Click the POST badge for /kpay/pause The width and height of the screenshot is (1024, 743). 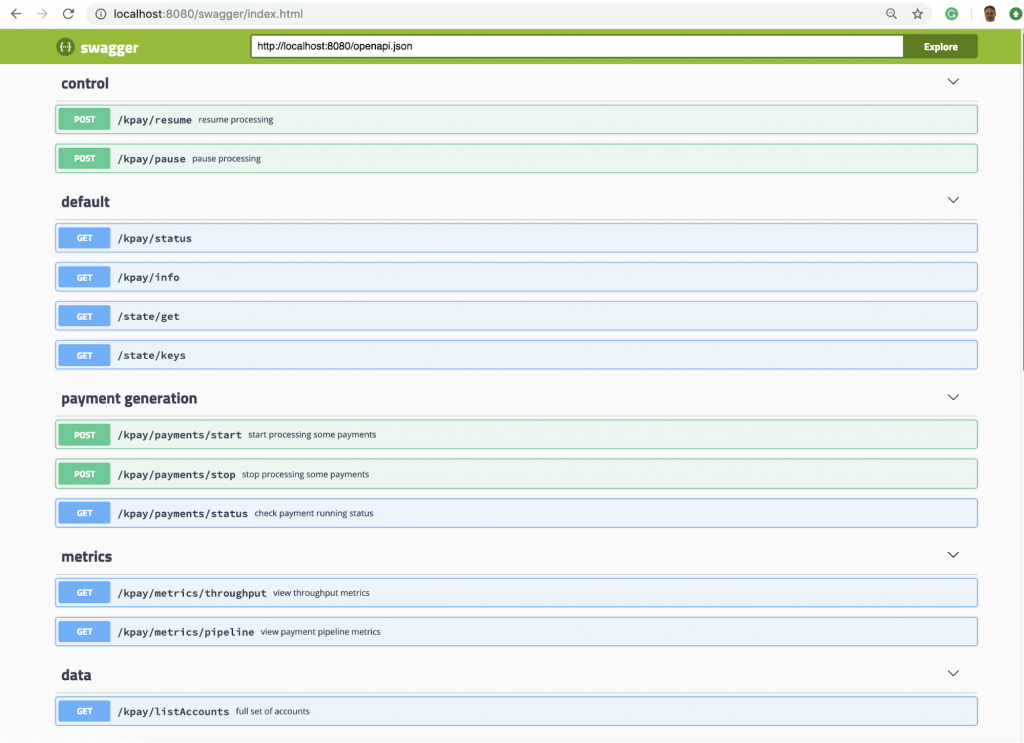[x=84, y=159]
